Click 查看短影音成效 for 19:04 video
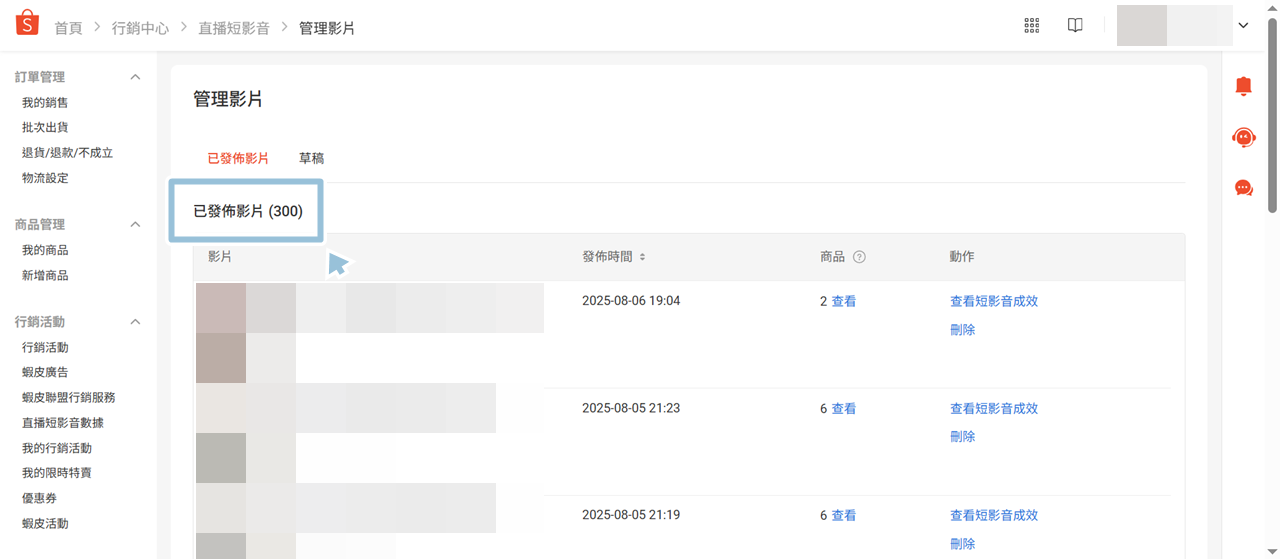 point(993,301)
